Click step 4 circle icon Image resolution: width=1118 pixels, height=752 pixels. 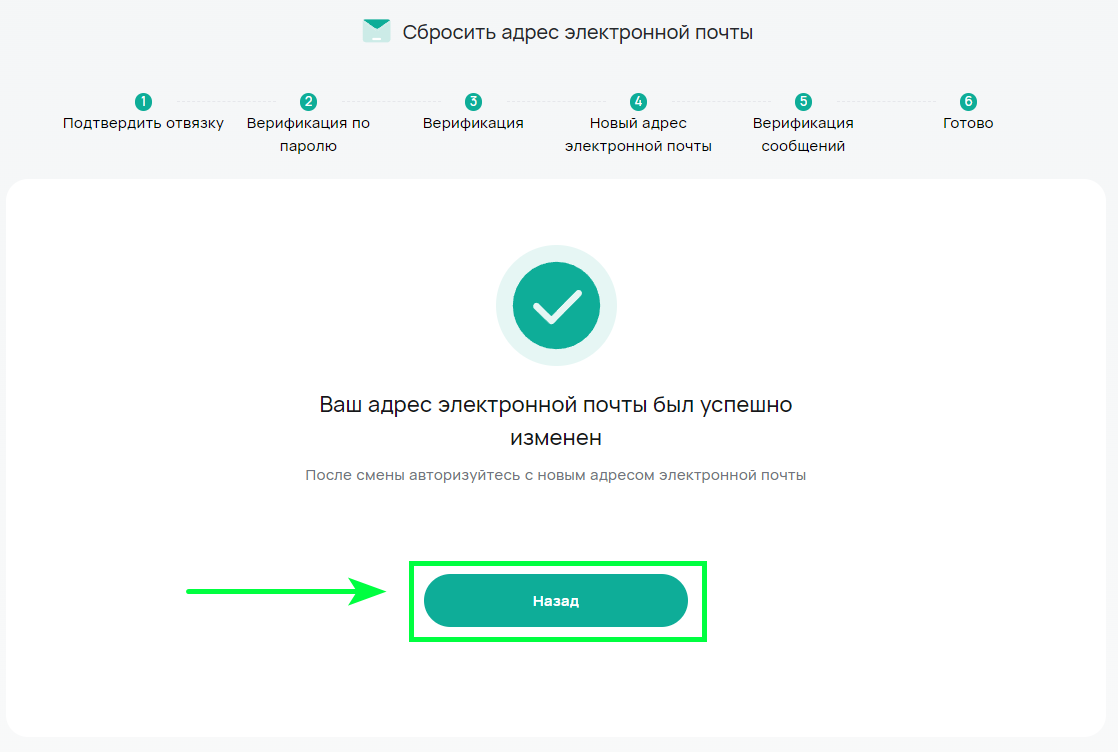click(638, 101)
